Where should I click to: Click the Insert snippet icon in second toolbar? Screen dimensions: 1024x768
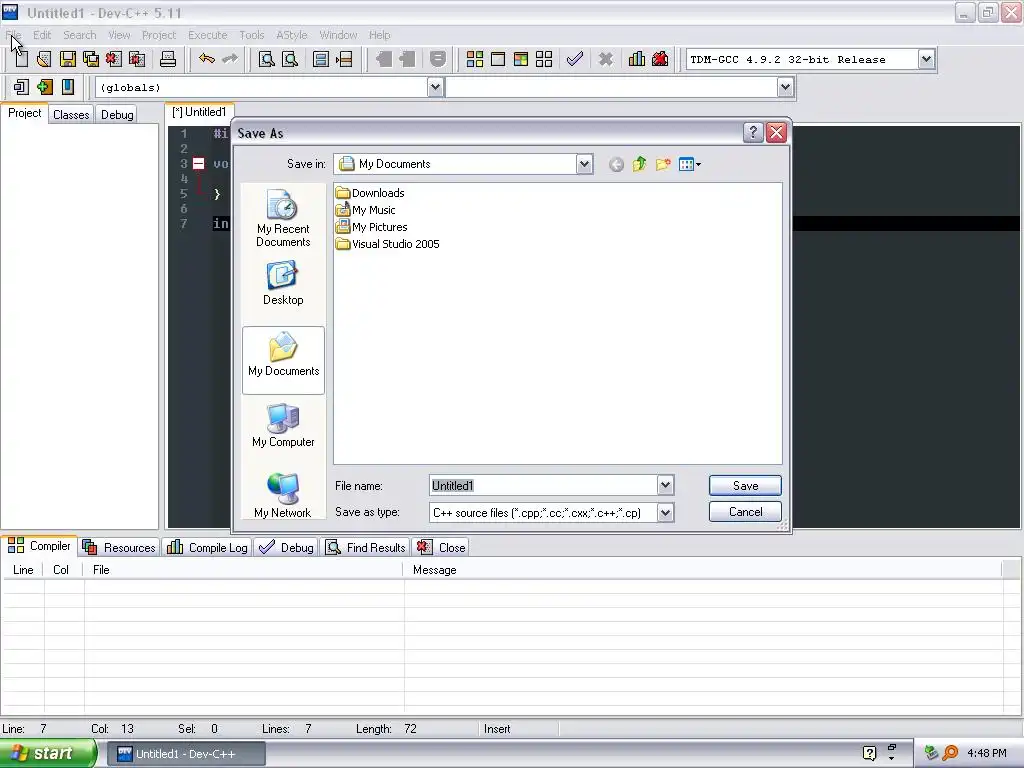coord(21,87)
